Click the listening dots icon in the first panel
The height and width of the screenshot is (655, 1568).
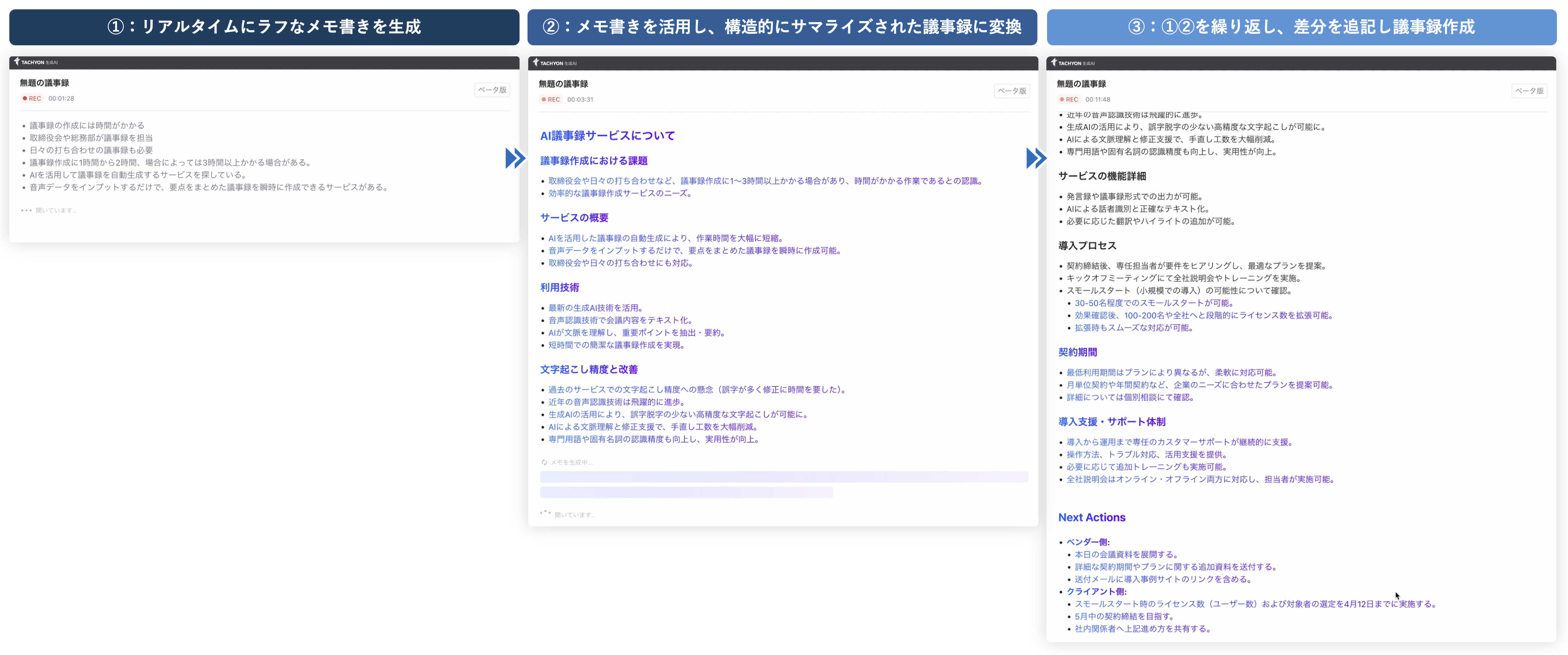(26, 211)
